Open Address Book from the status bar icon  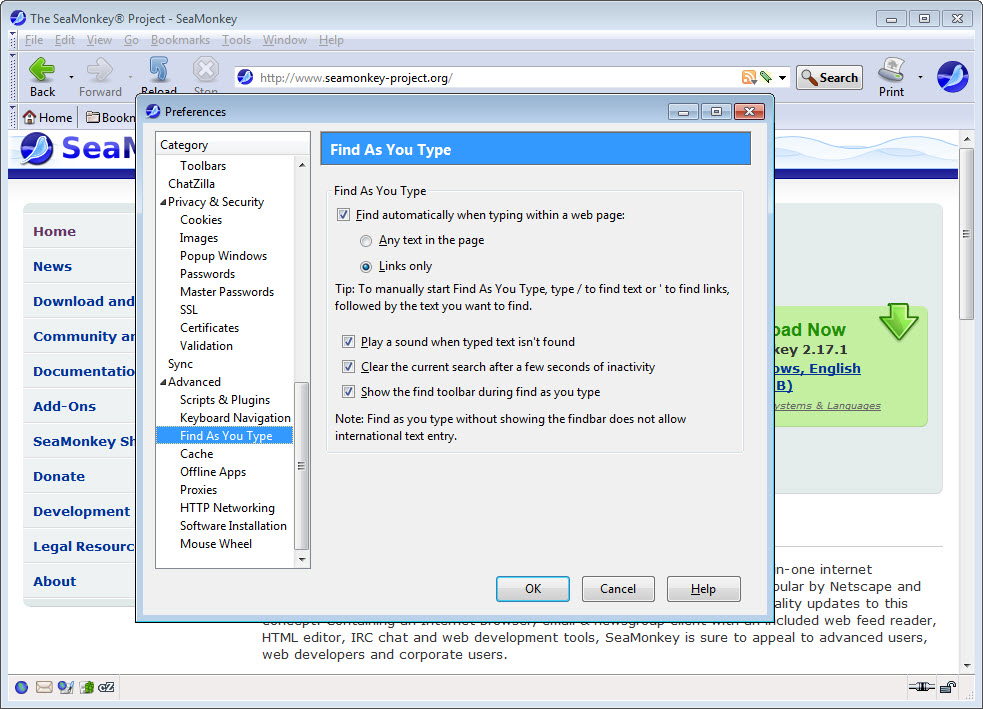click(87, 687)
